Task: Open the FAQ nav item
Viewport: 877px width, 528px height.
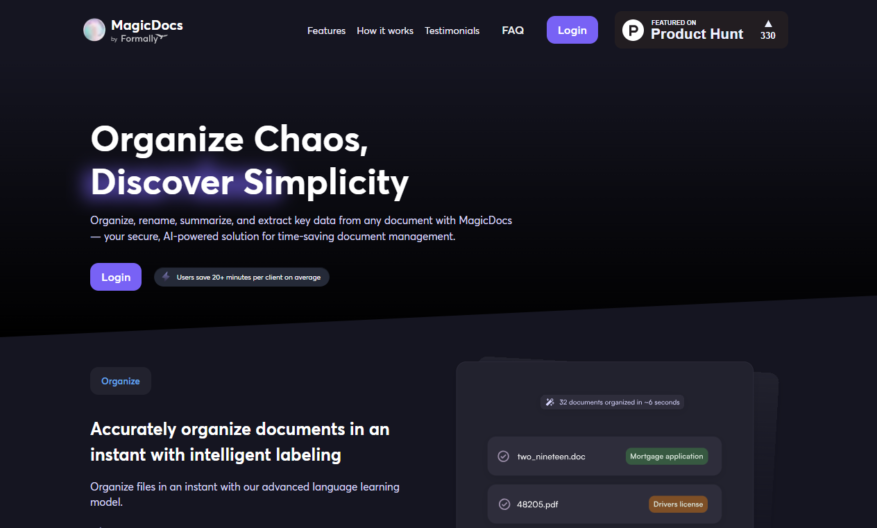Action: click(x=513, y=30)
